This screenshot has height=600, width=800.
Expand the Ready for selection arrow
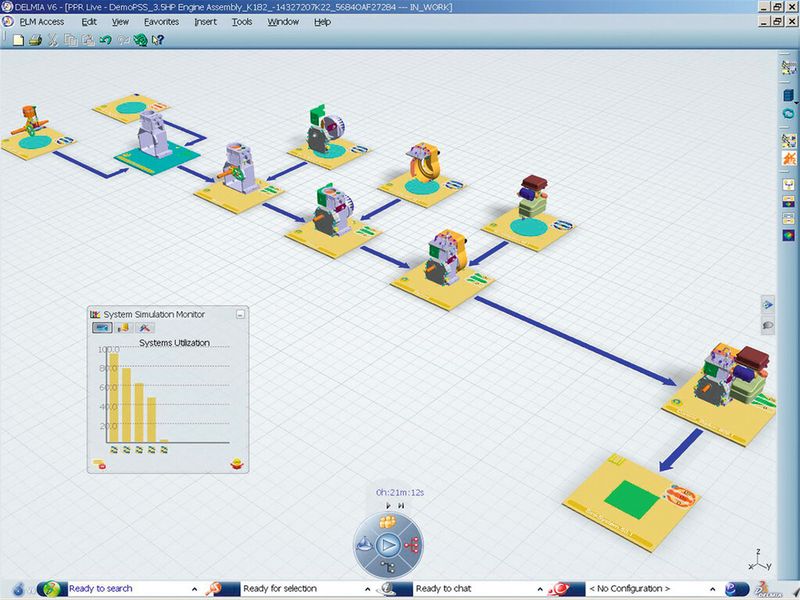pos(368,589)
